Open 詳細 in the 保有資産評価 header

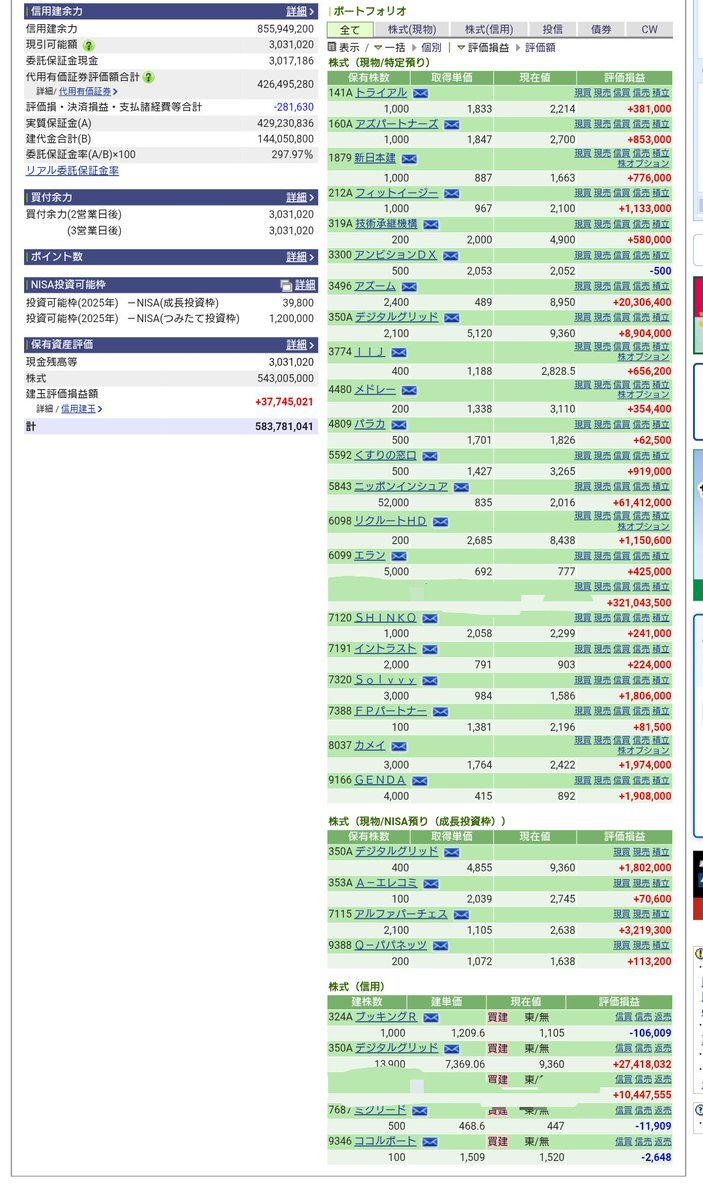point(299,344)
